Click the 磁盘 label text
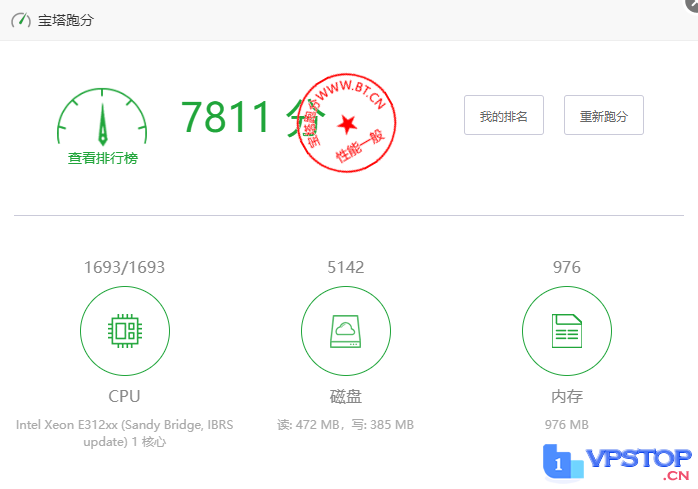Screen dimensions: 698x489 tap(346, 396)
